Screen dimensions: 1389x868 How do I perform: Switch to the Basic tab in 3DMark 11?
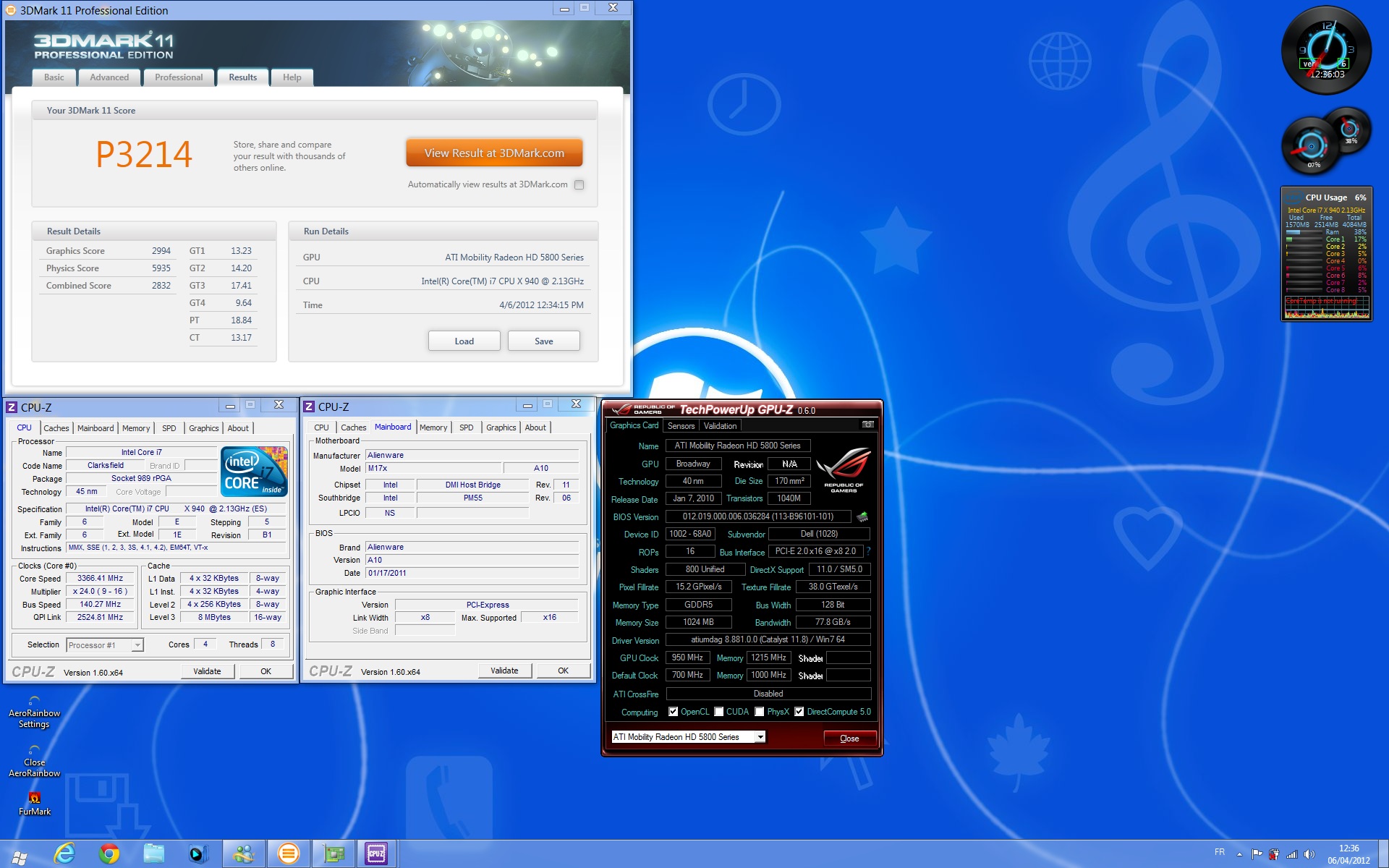tap(54, 77)
